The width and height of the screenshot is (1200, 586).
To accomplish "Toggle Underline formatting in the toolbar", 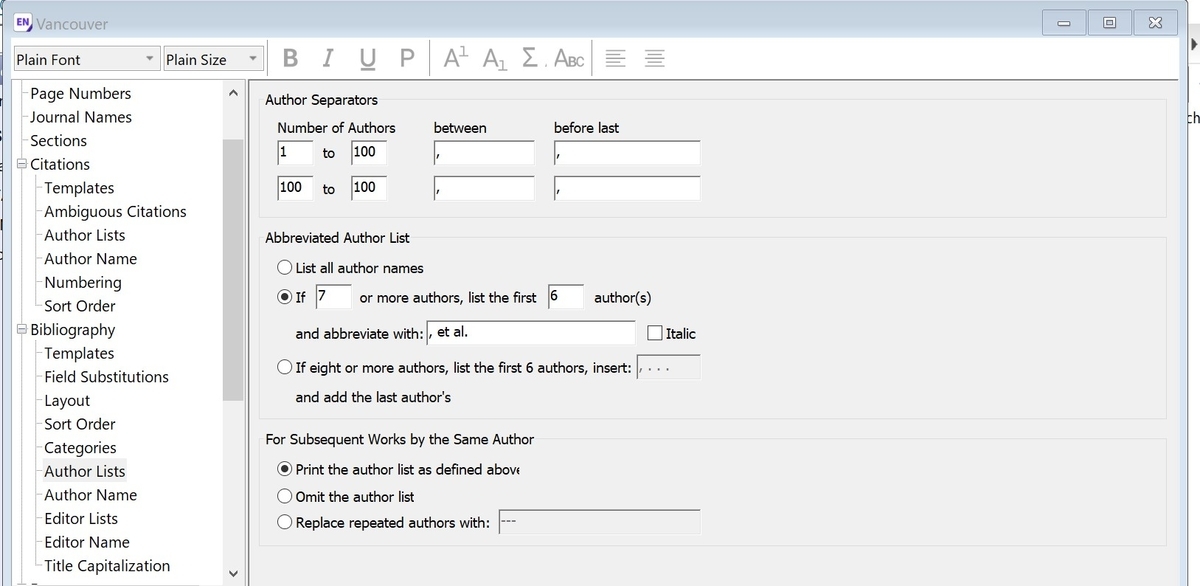I will coord(367,59).
